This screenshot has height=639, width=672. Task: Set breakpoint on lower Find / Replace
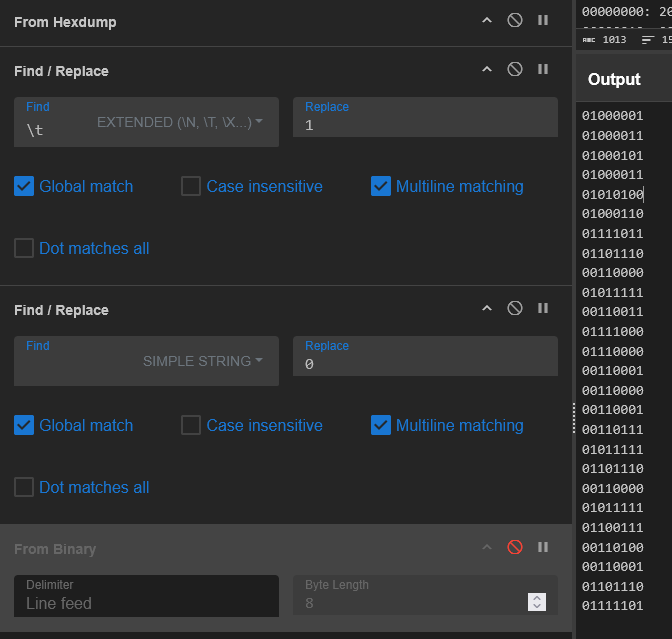(543, 308)
